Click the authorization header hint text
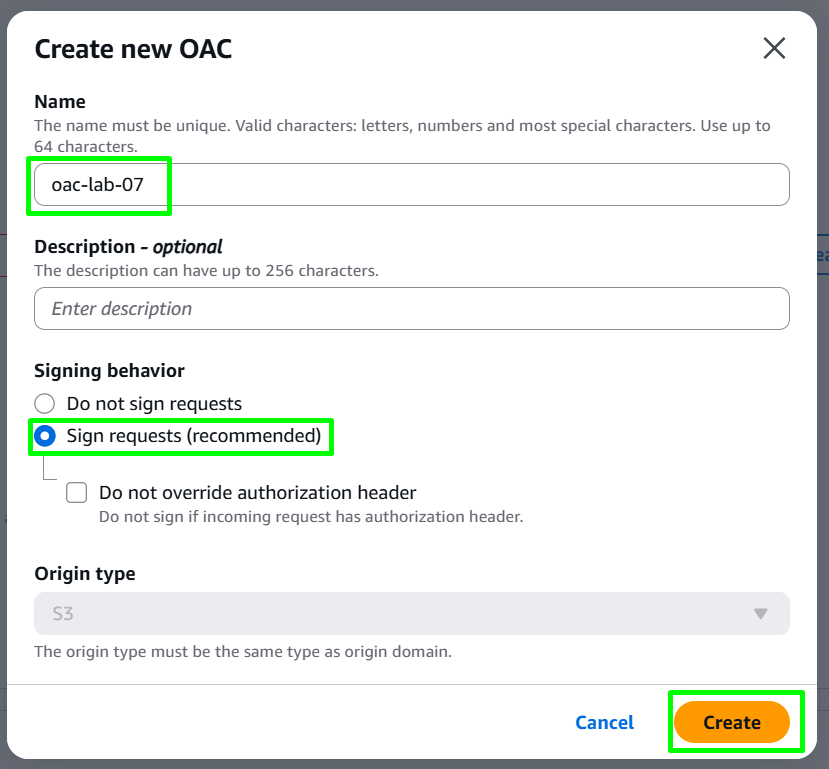This screenshot has height=769, width=829. click(311, 516)
